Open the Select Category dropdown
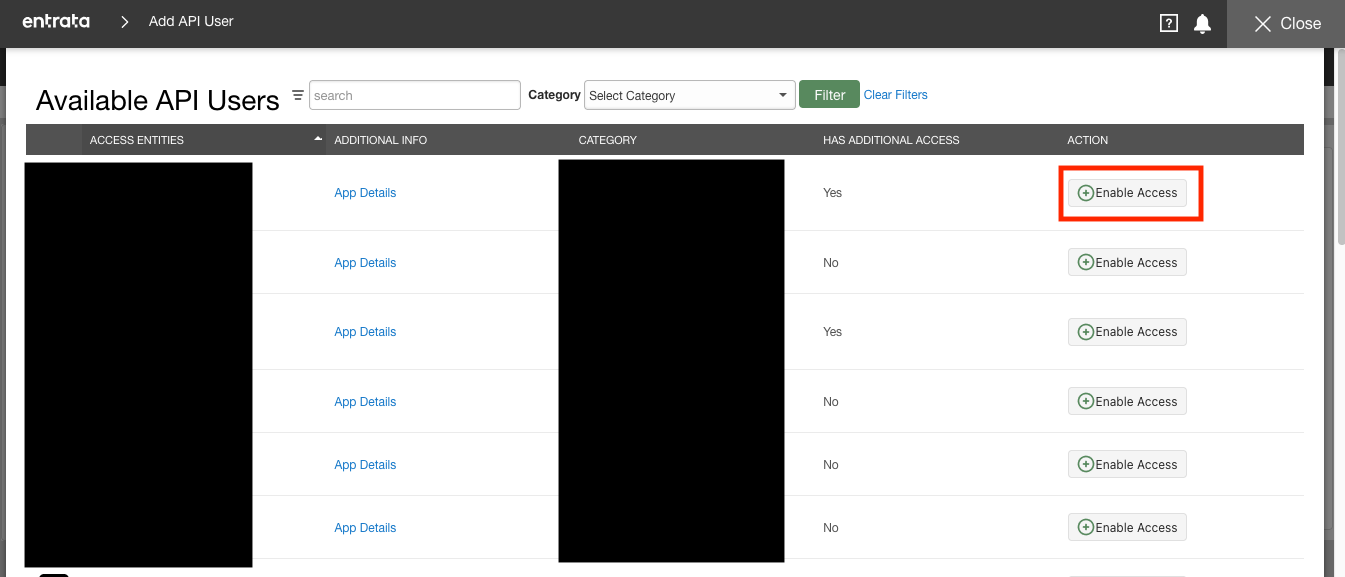The width and height of the screenshot is (1345, 577). (x=689, y=95)
